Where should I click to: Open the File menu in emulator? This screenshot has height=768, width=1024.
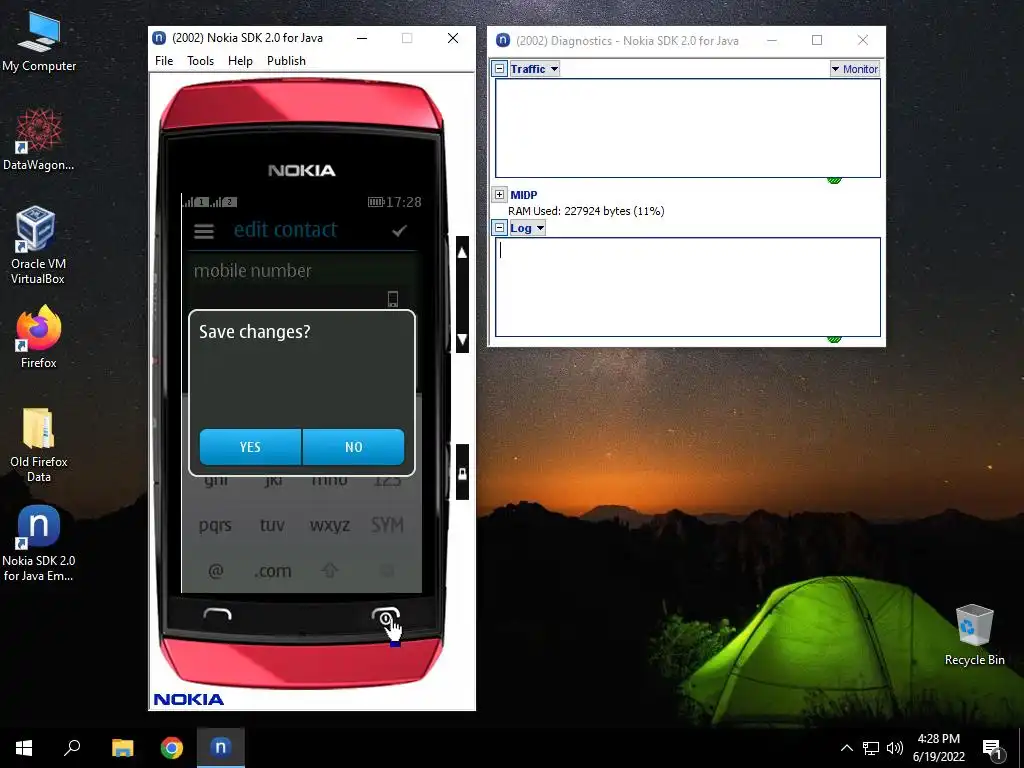164,61
